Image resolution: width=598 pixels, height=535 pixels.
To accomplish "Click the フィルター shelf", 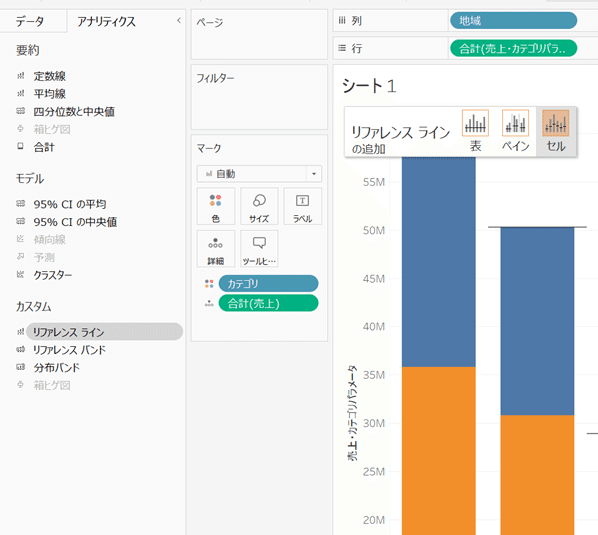I will (259, 97).
